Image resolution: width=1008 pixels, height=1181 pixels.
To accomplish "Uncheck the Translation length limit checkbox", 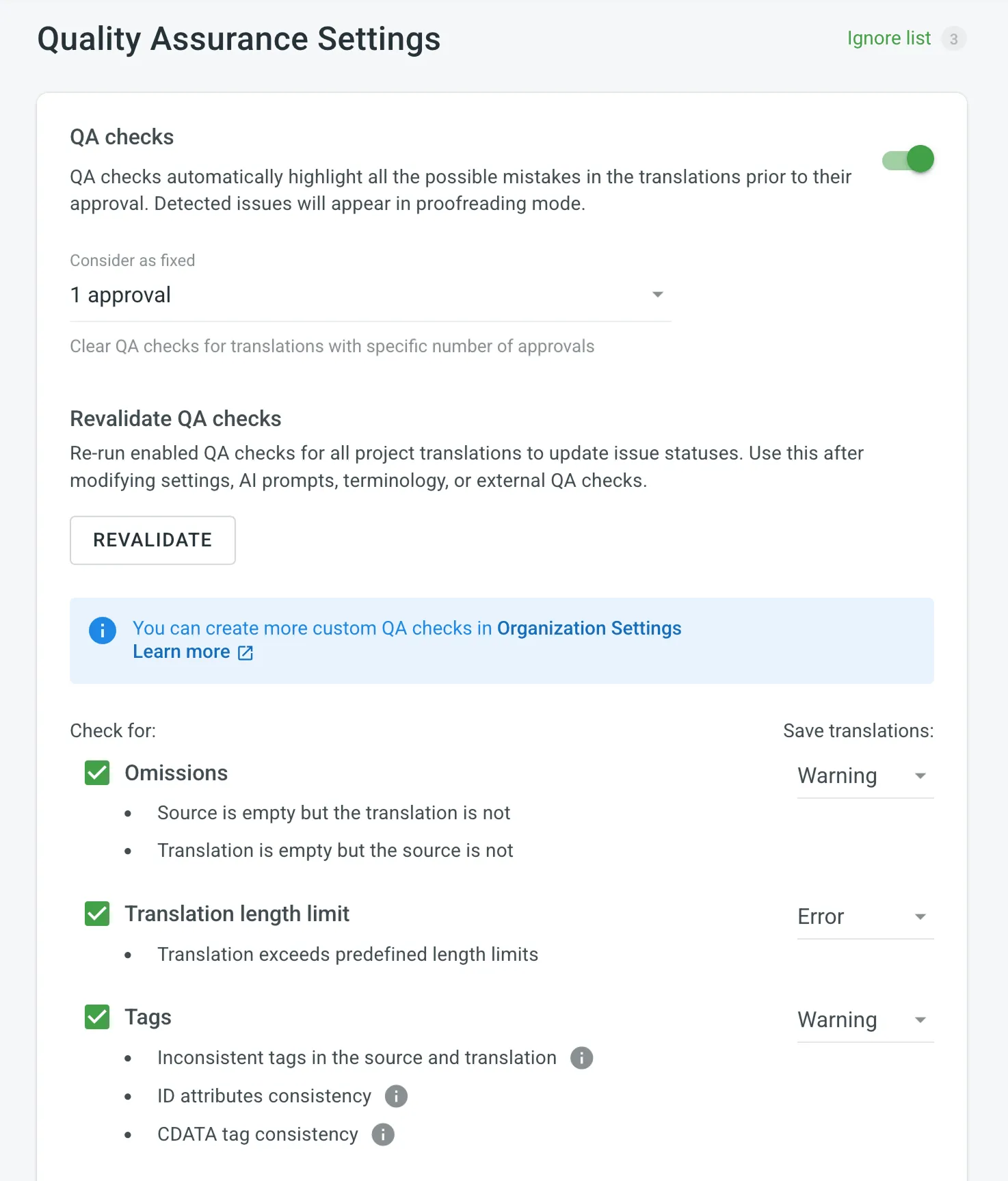I will click(x=97, y=914).
